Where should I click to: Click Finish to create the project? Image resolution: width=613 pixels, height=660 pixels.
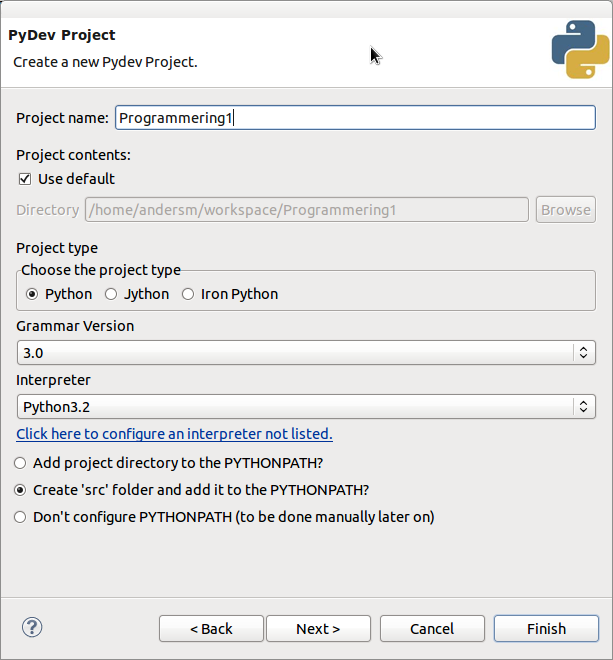[546, 629]
